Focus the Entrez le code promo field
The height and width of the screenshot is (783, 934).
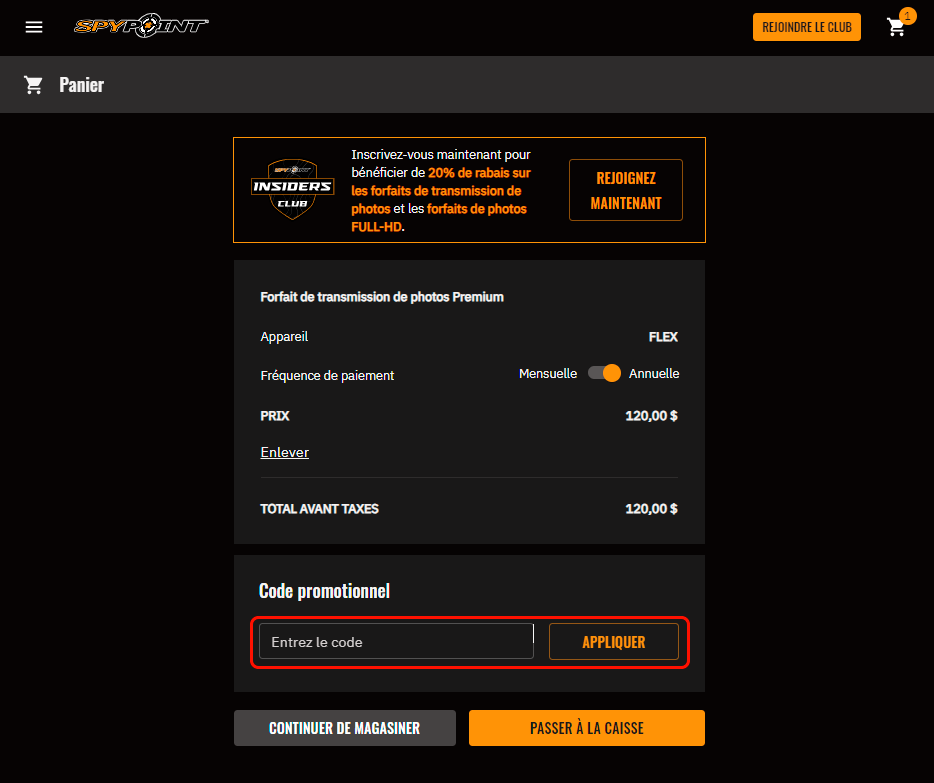coord(396,641)
